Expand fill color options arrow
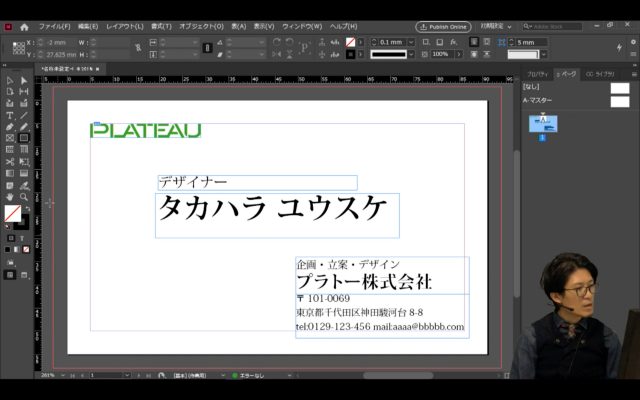 pos(361,42)
